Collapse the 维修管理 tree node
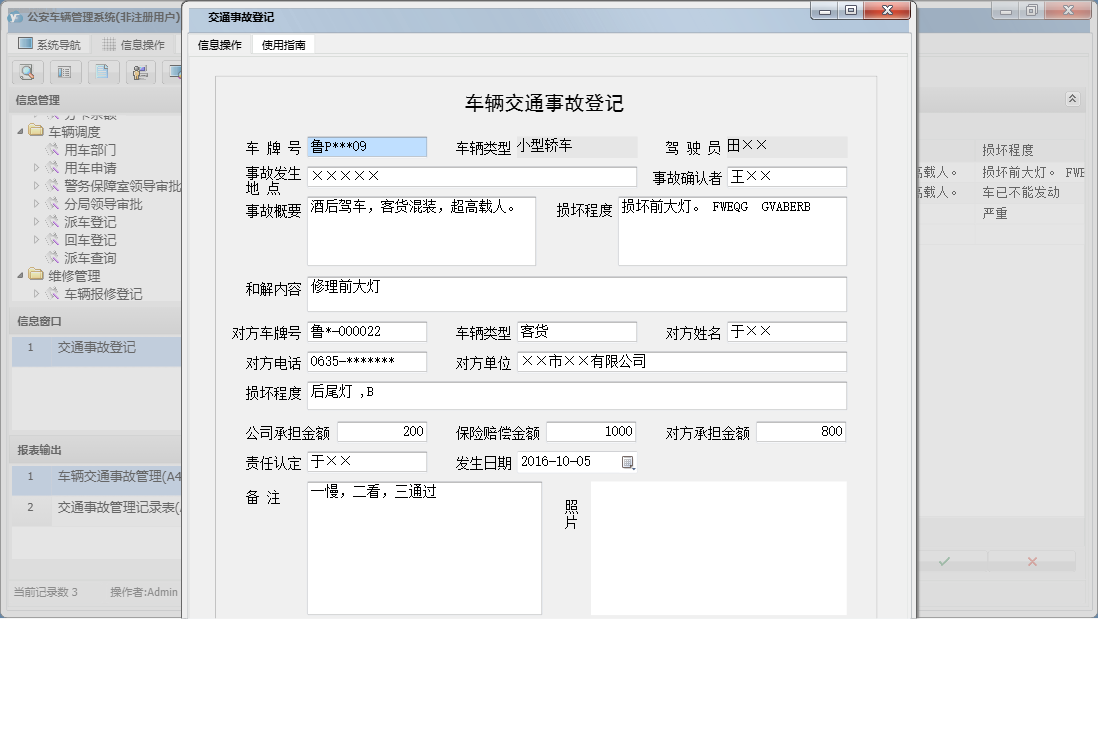The image size is (1098, 745). click(x=20, y=276)
